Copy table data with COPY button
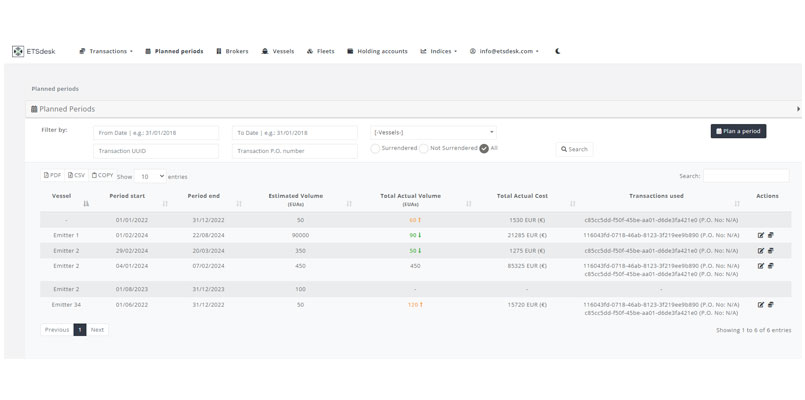Viewport: 805px width, 400px height. pos(102,175)
